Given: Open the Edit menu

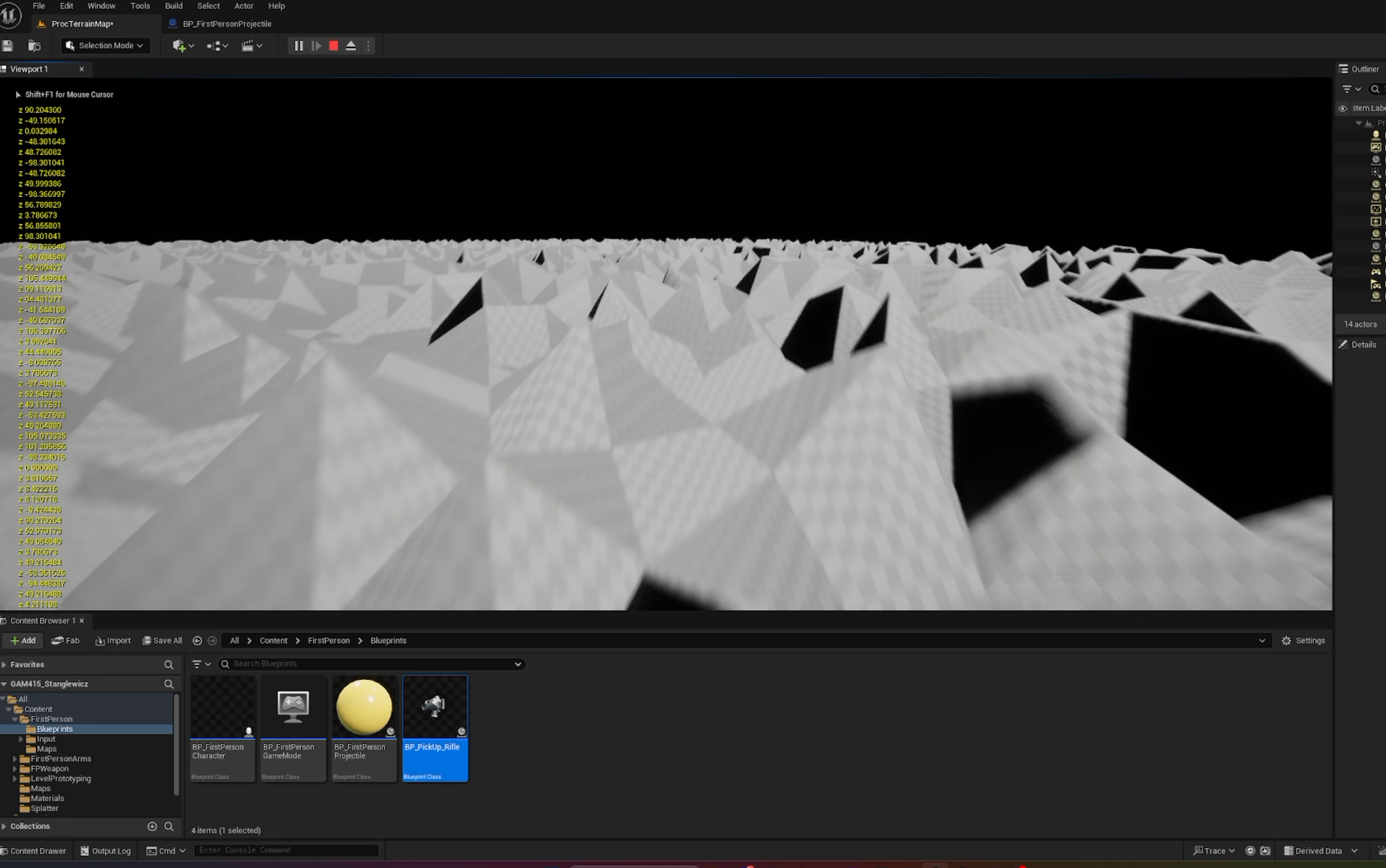Looking at the screenshot, I should coord(66,6).
